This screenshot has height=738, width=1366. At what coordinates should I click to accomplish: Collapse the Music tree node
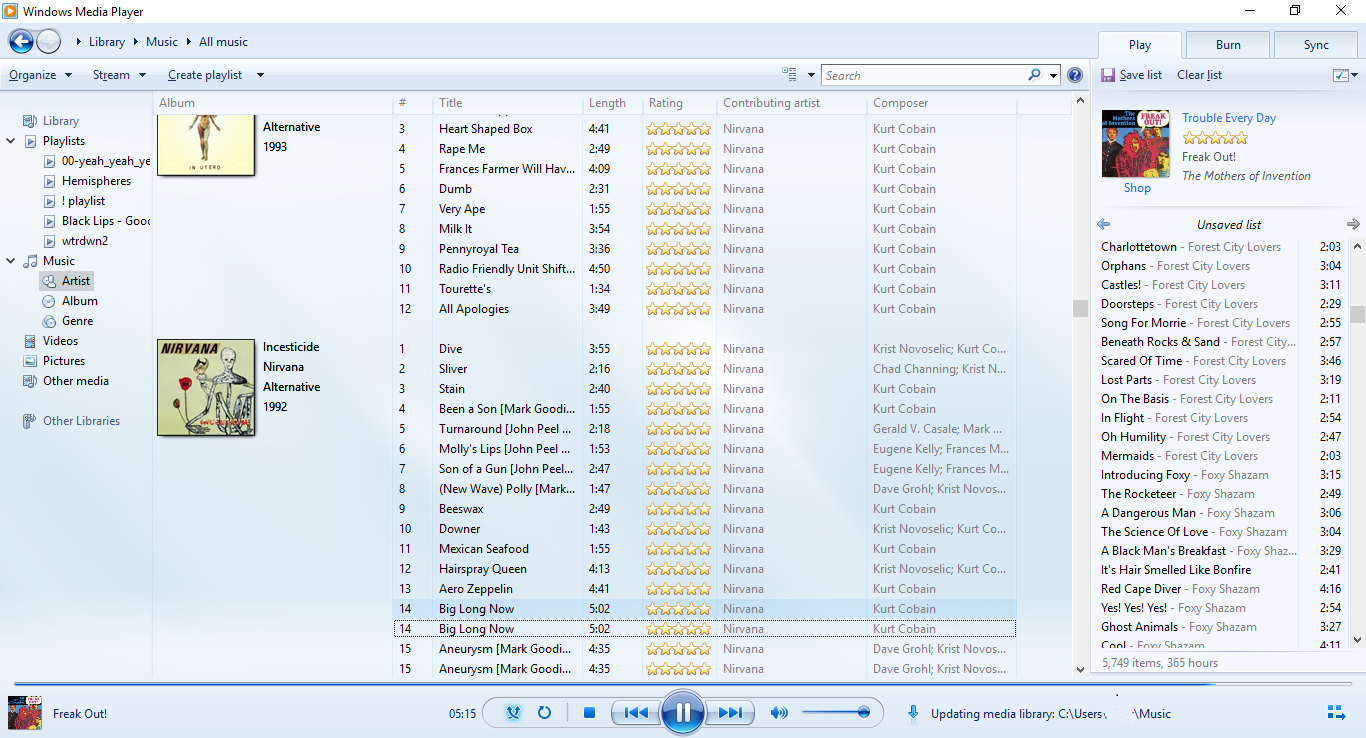[x=11, y=261]
